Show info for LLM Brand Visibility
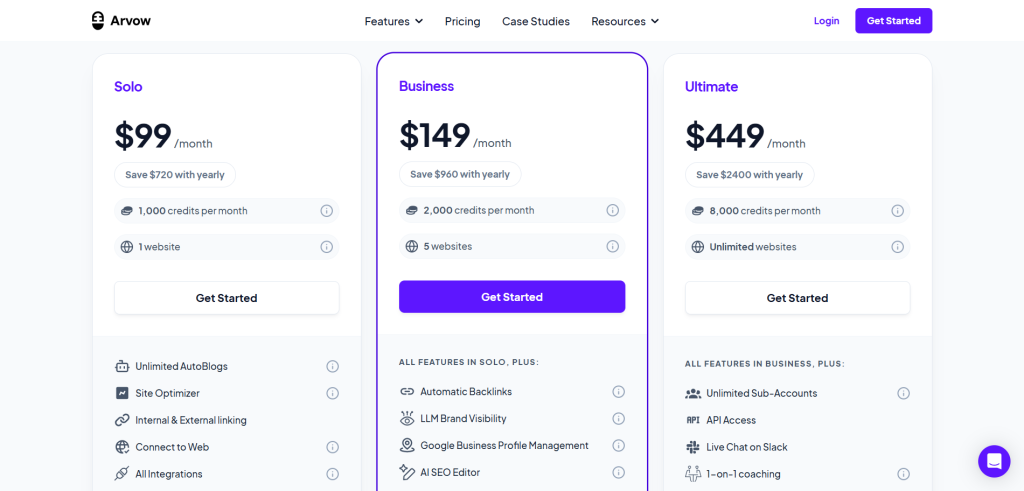The height and width of the screenshot is (491, 1024). tap(618, 419)
